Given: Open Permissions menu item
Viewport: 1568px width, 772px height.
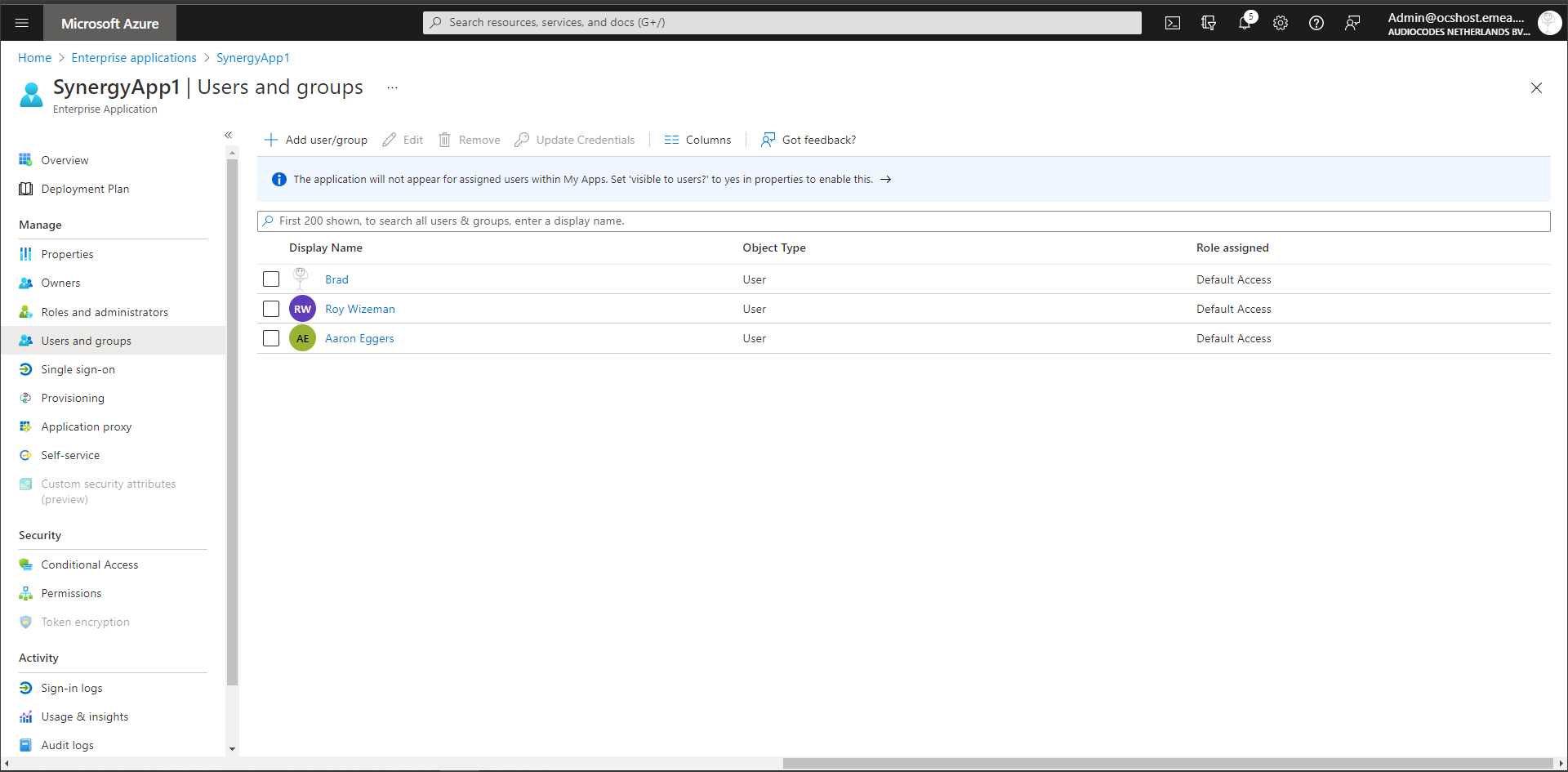Looking at the screenshot, I should [x=72, y=593].
